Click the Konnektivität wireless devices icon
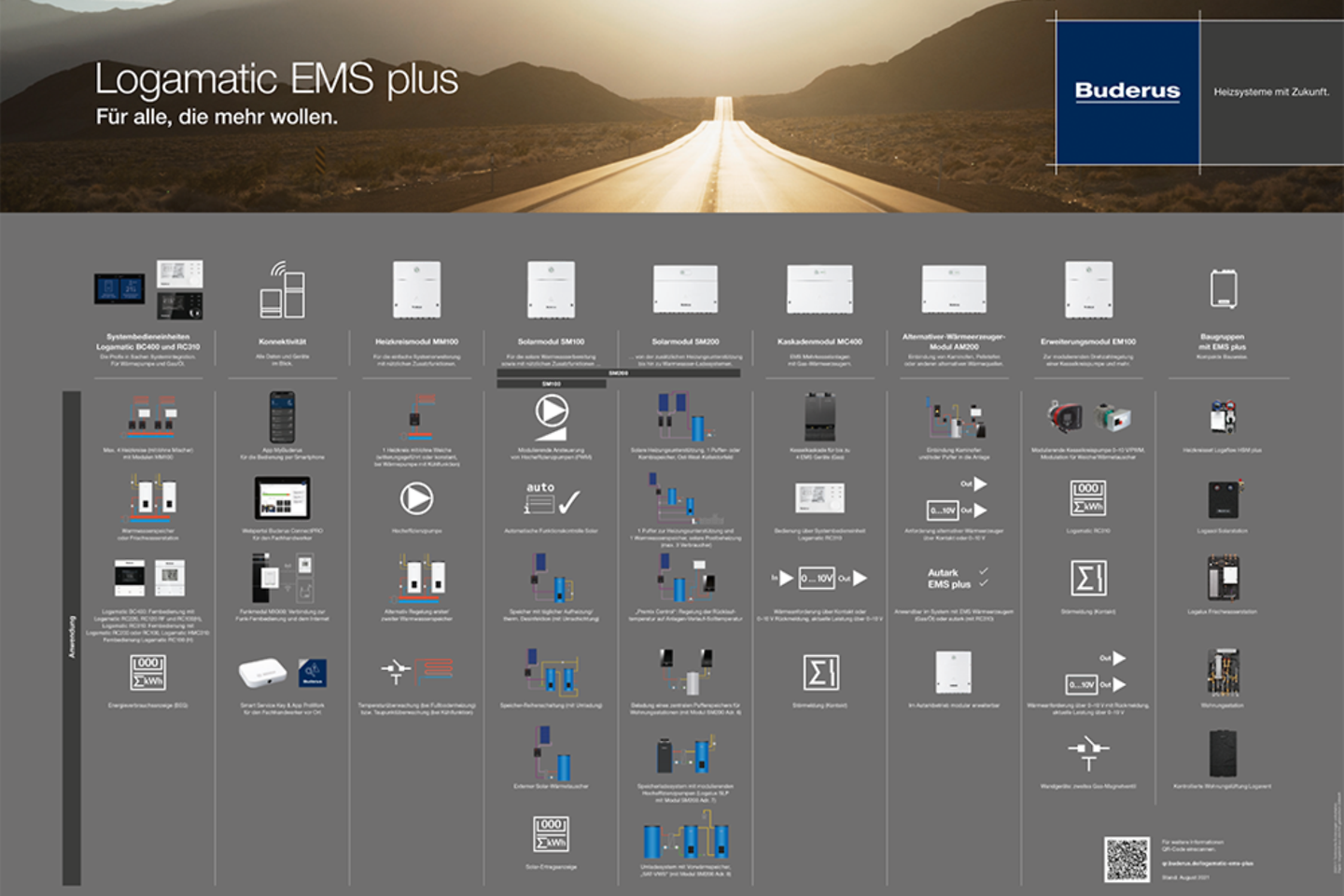 click(283, 289)
